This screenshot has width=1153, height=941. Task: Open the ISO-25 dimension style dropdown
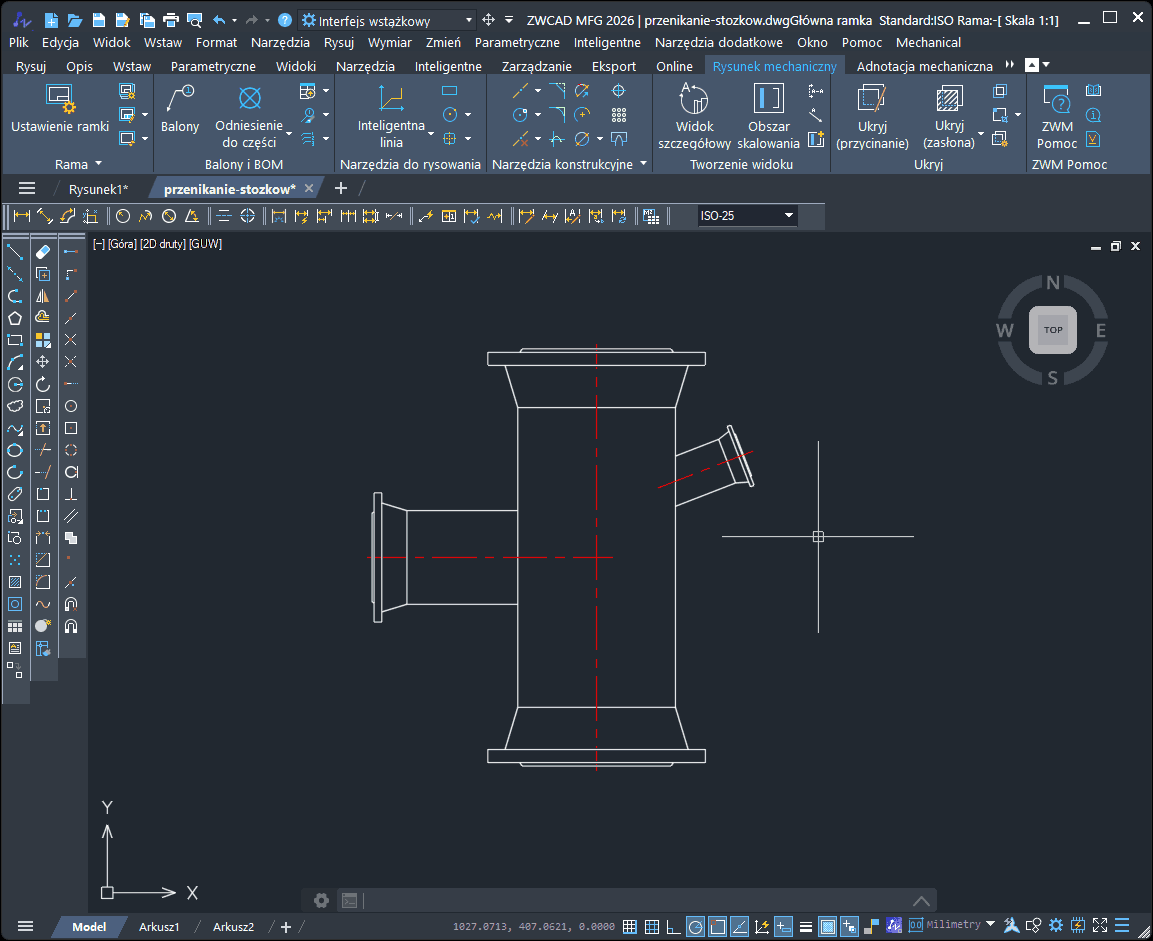[x=788, y=216]
